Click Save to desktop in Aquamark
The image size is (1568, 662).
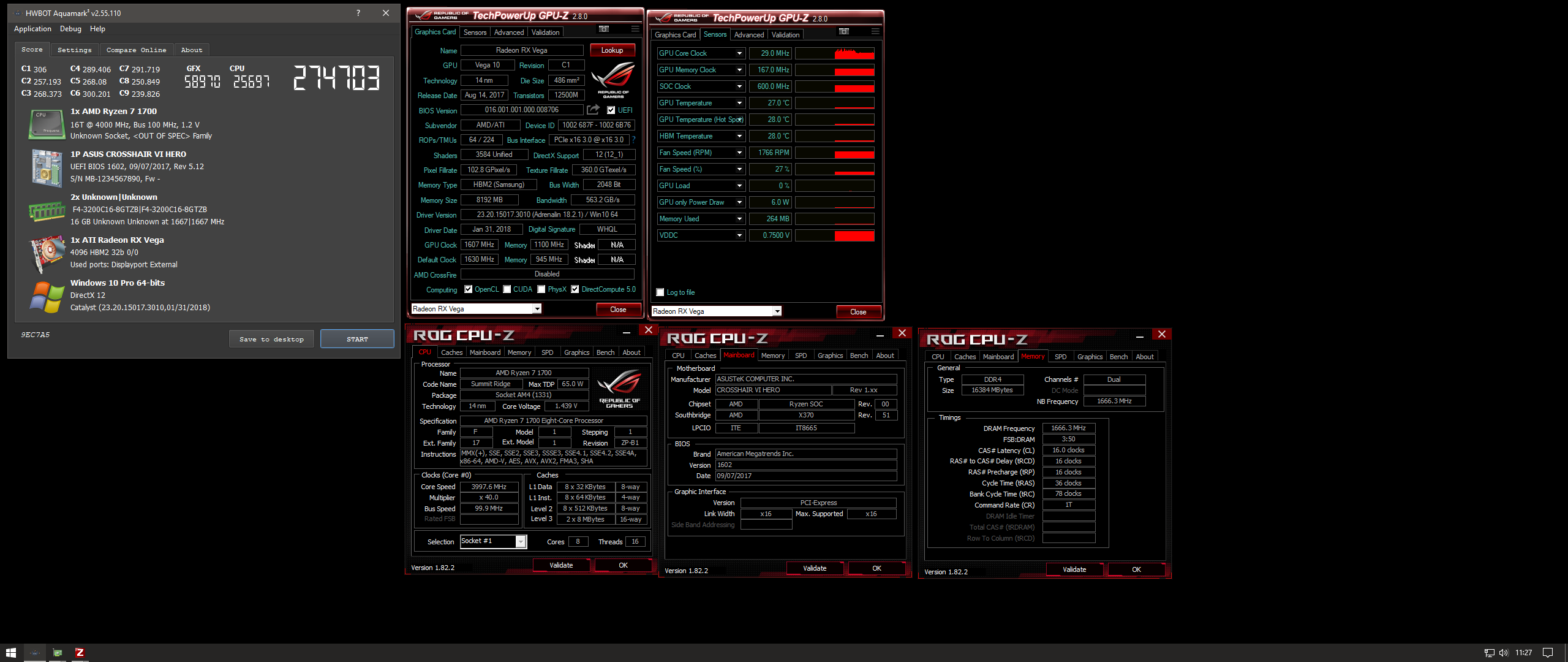(x=271, y=339)
